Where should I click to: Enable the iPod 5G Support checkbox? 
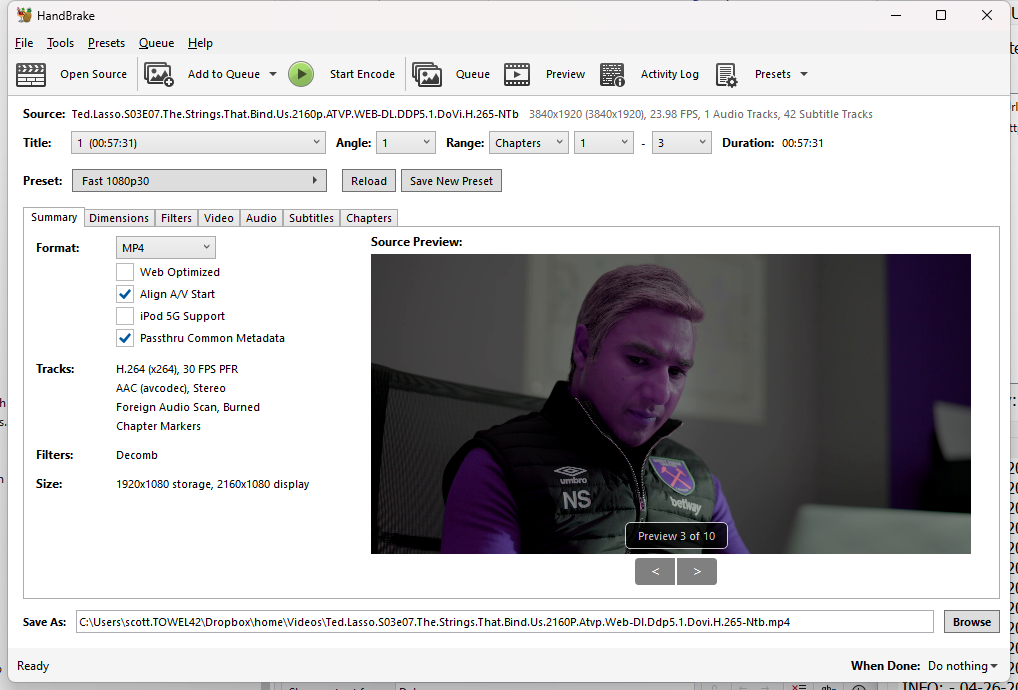click(x=125, y=316)
